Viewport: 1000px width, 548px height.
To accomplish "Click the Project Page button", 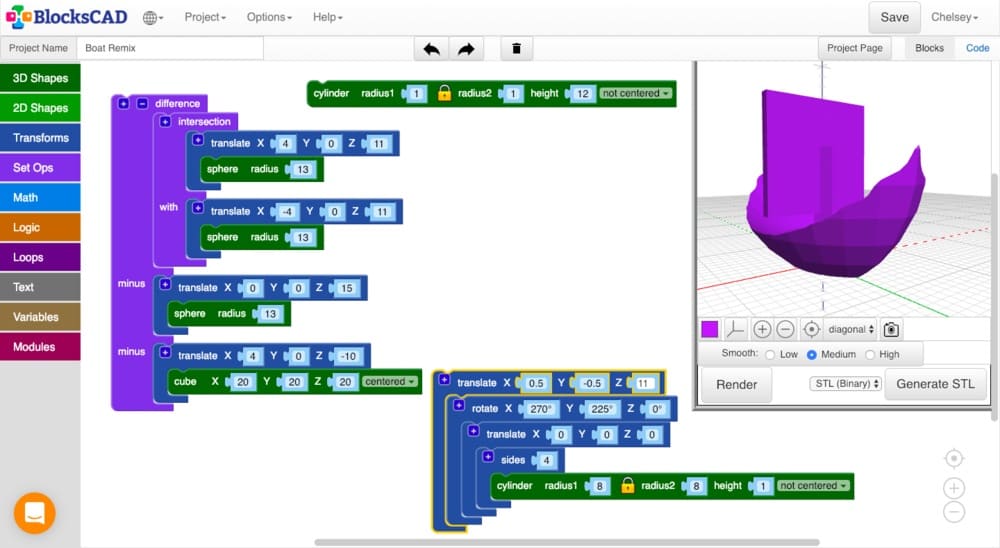I will (x=855, y=48).
